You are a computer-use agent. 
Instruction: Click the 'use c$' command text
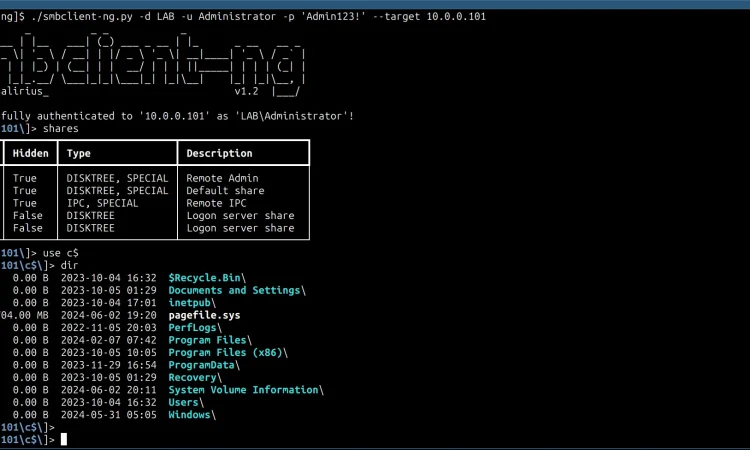61,253
